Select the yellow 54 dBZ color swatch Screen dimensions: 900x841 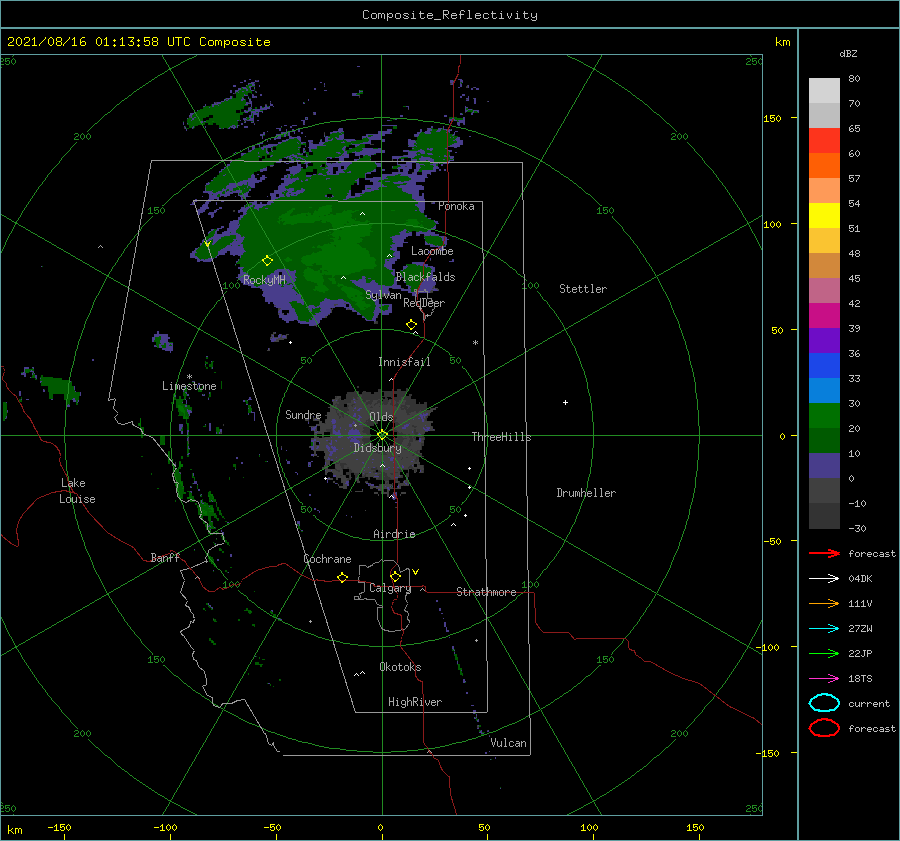(824, 216)
